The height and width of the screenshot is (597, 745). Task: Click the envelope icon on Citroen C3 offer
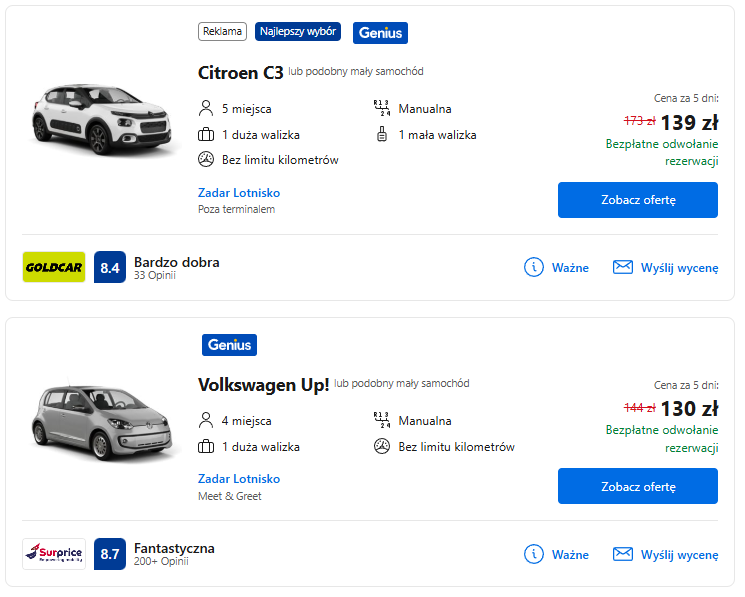pos(623,267)
